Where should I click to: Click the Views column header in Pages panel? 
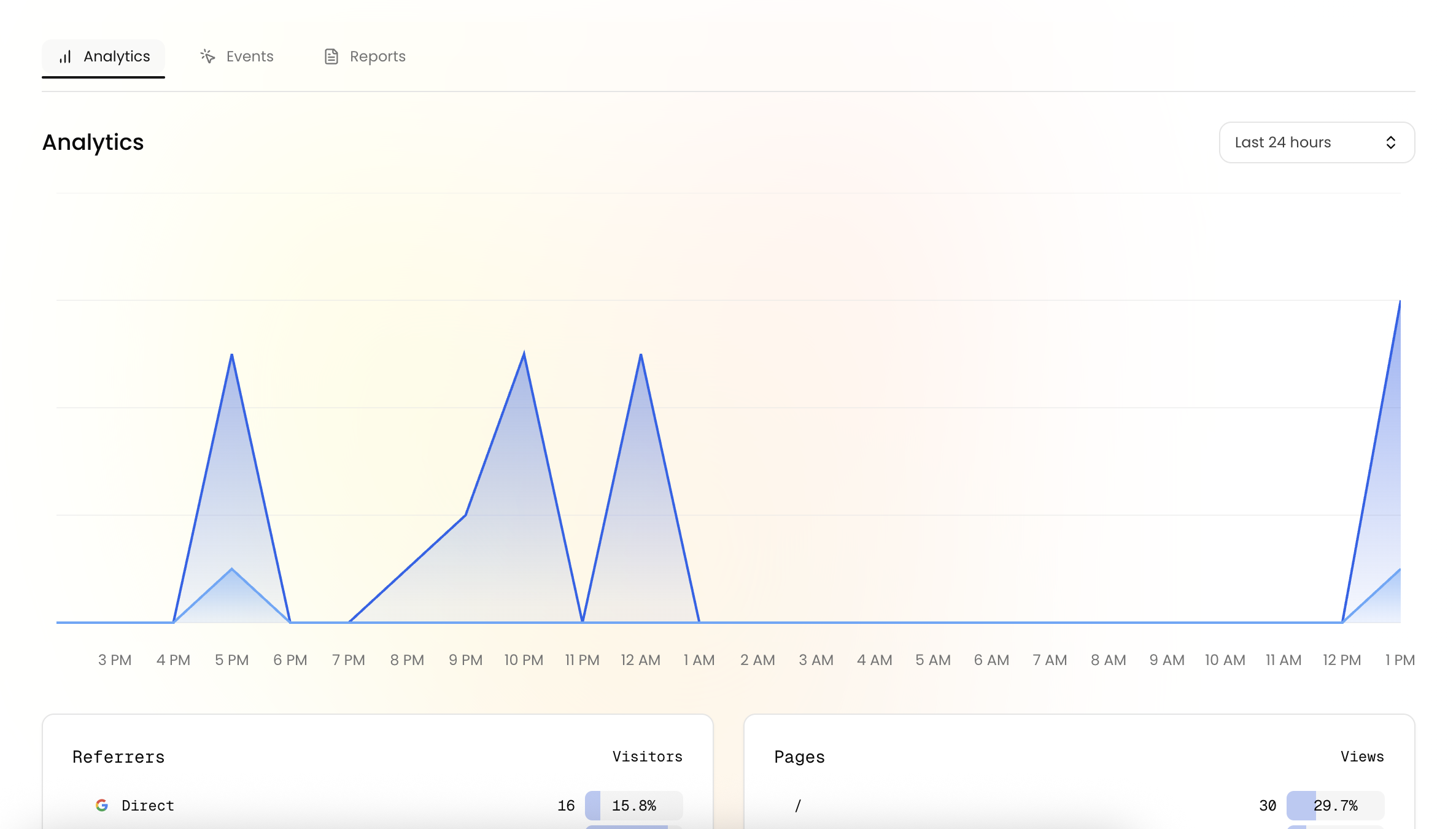pos(1362,757)
